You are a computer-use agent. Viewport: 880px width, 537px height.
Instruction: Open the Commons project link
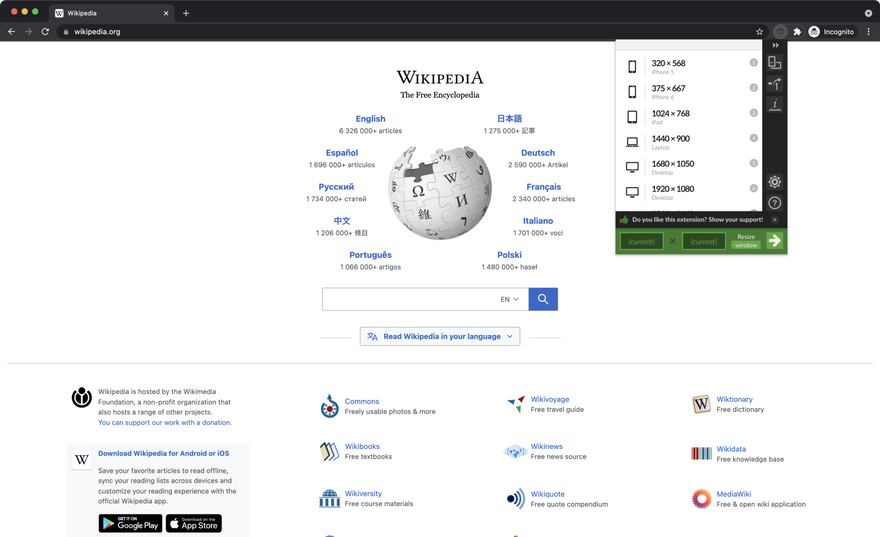[362, 402]
